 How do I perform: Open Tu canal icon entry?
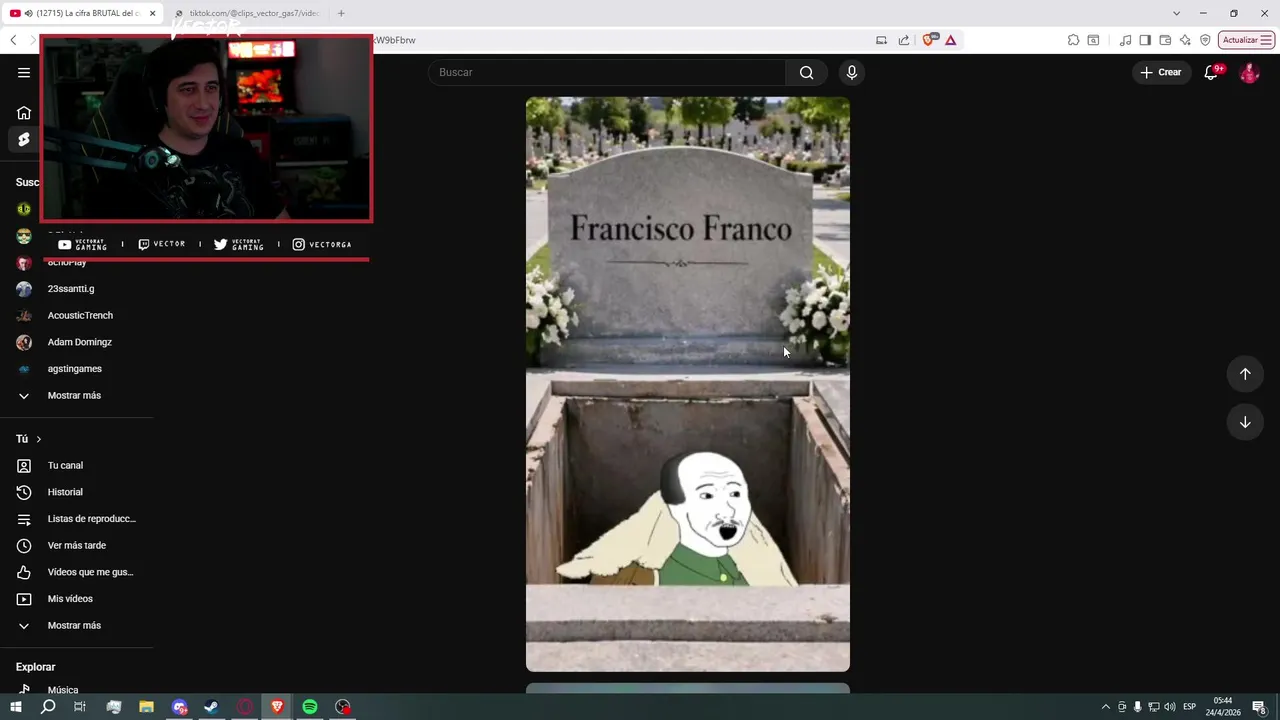pyautogui.click(x=24, y=465)
